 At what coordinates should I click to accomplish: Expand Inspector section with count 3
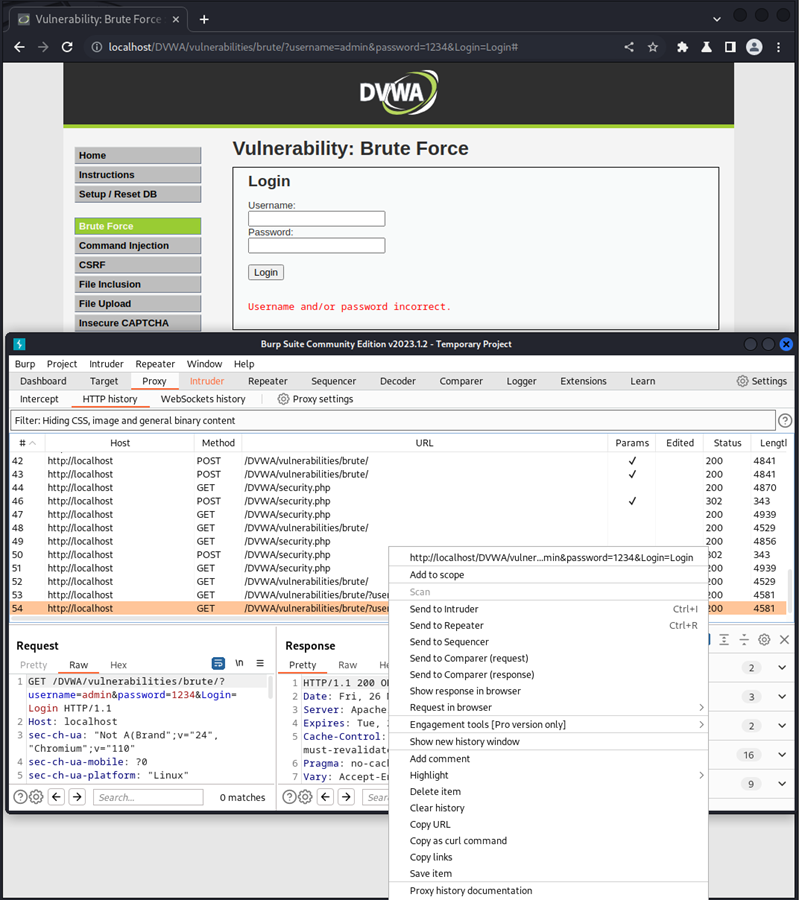(x=782, y=697)
